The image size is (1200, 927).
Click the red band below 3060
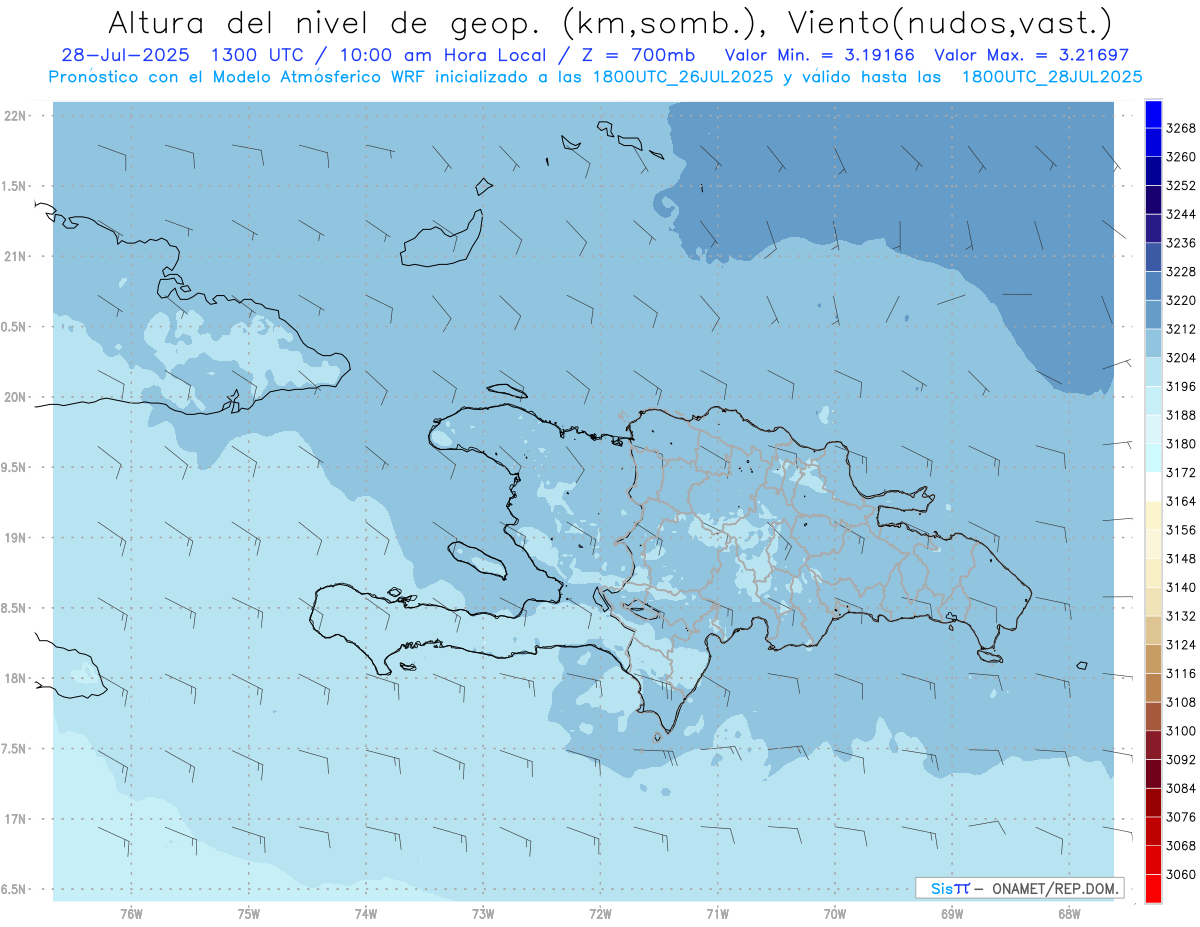pyautogui.click(x=1153, y=888)
